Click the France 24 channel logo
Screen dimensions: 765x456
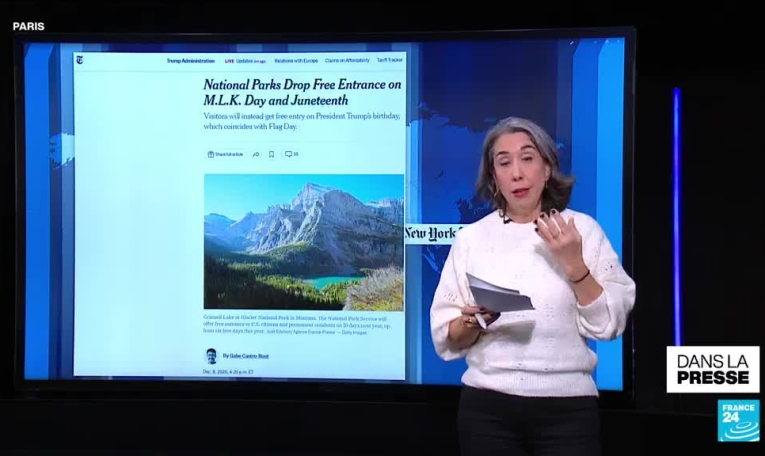pyautogui.click(x=738, y=420)
